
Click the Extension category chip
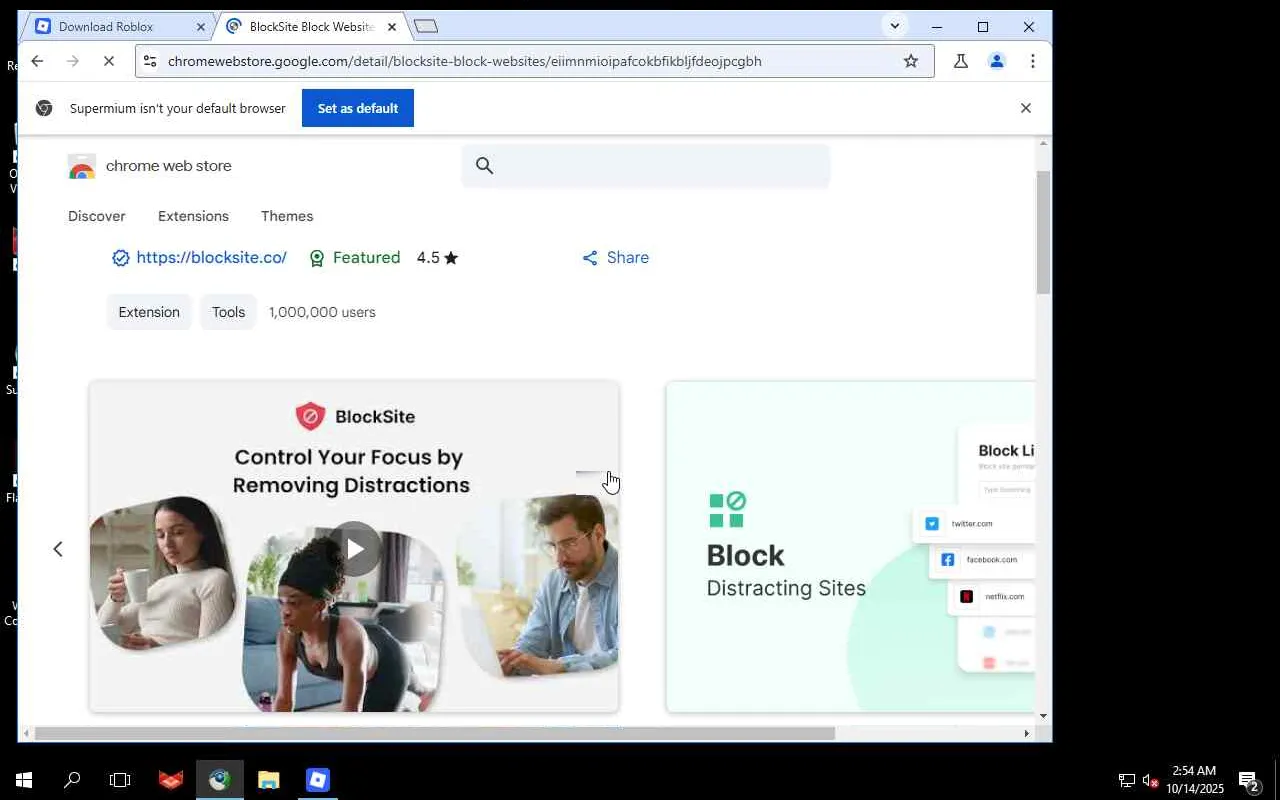[149, 312]
